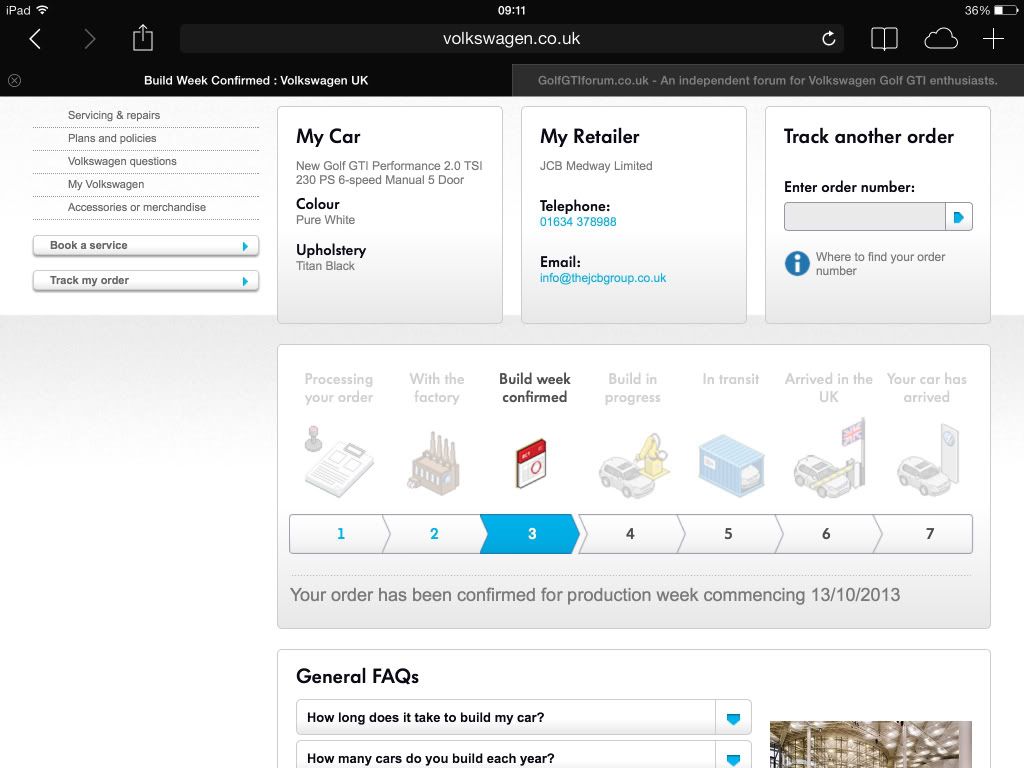
Task: Select the robot arm build illustration
Action: (633, 465)
